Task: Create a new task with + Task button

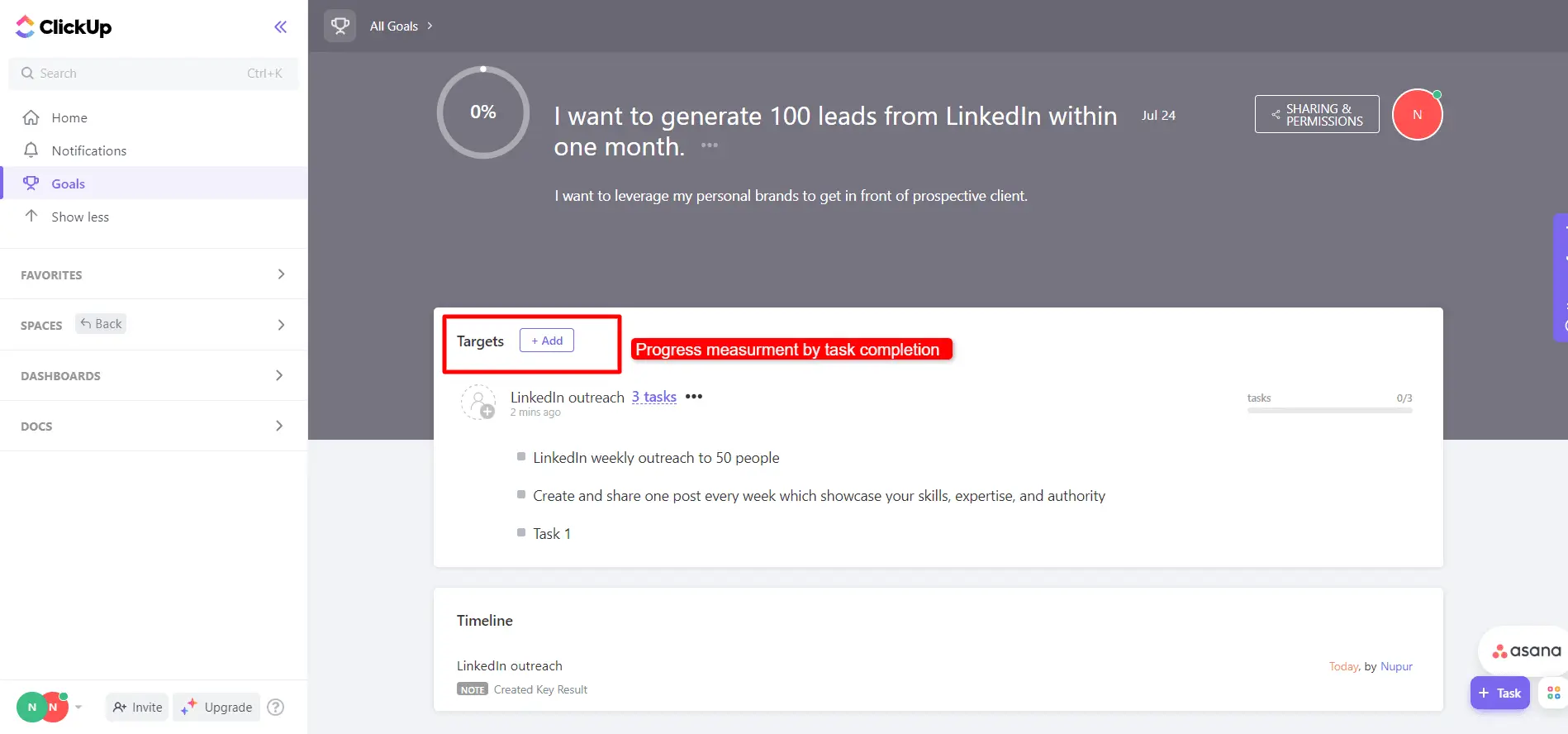Action: click(x=1499, y=693)
